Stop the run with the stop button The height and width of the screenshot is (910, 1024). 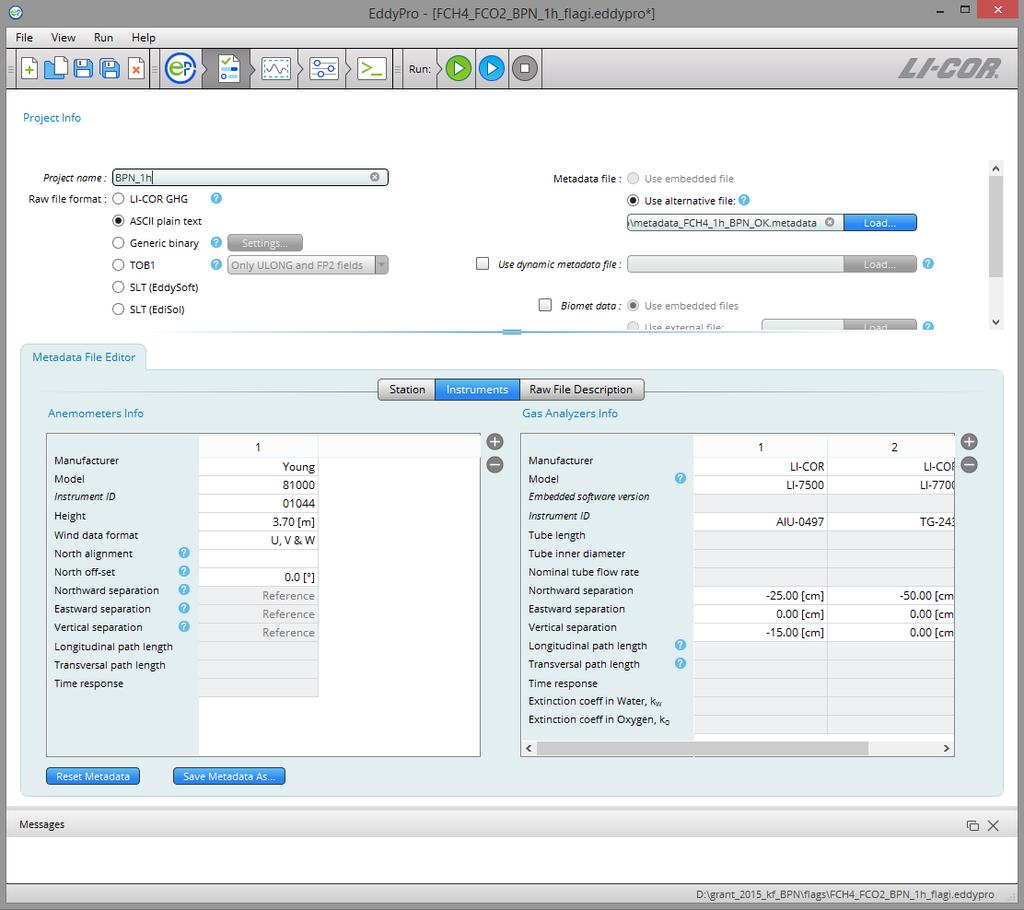click(x=524, y=68)
